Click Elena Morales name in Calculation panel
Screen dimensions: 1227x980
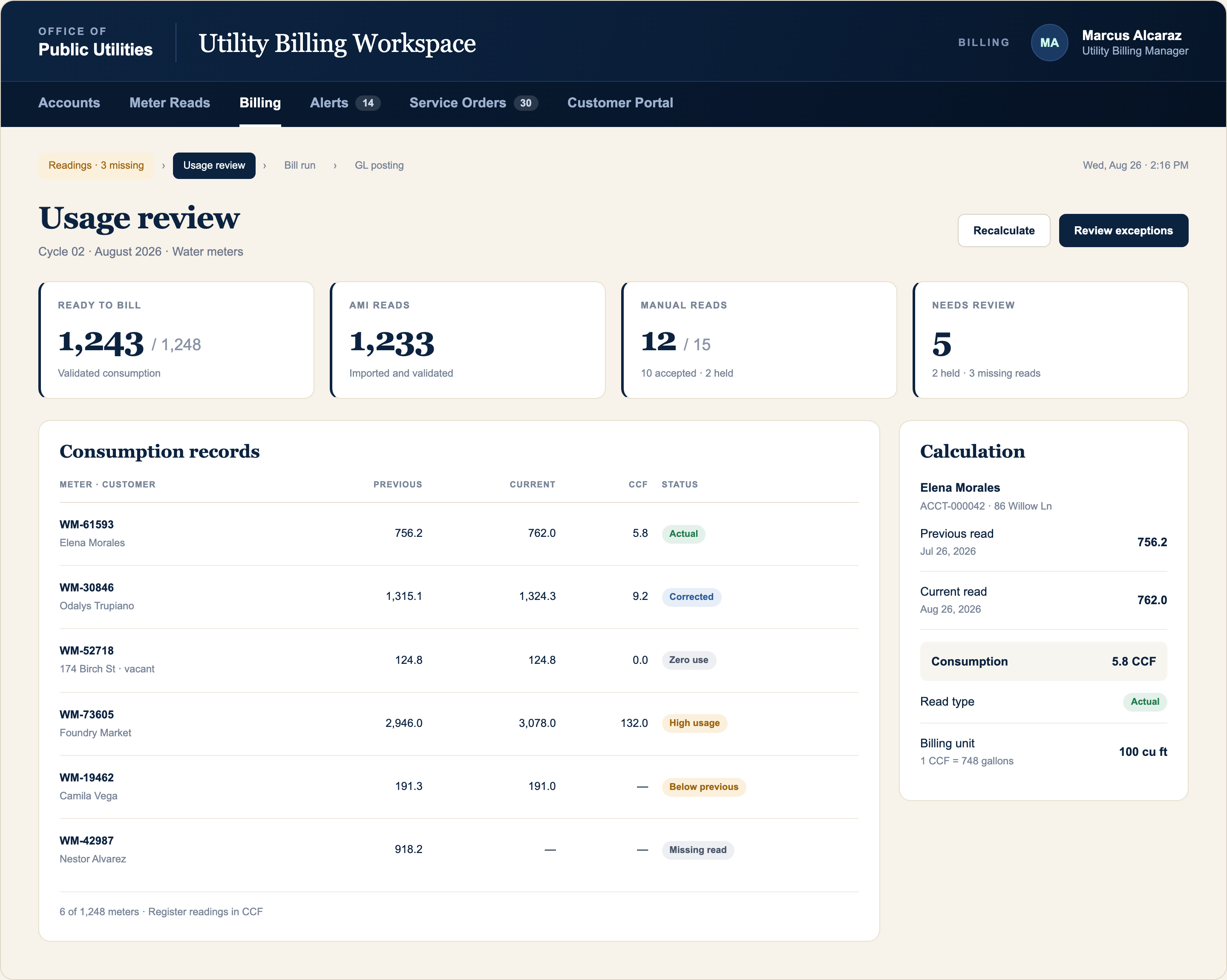959,488
